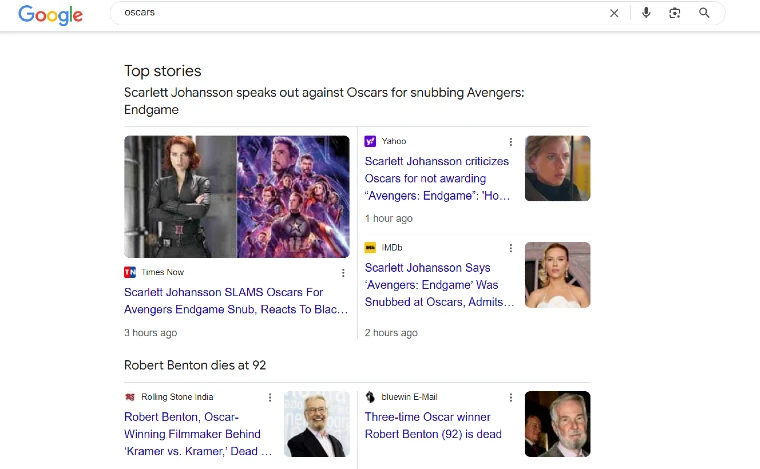Click the '2 hours ago' timestamp
The width and height of the screenshot is (760, 469).
point(391,333)
